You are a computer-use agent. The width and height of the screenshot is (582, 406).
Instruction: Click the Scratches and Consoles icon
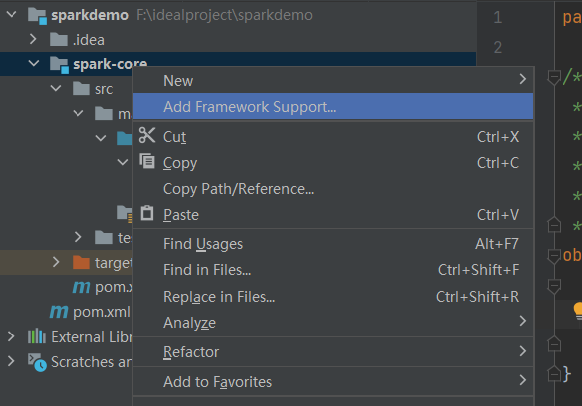[x=37, y=362]
